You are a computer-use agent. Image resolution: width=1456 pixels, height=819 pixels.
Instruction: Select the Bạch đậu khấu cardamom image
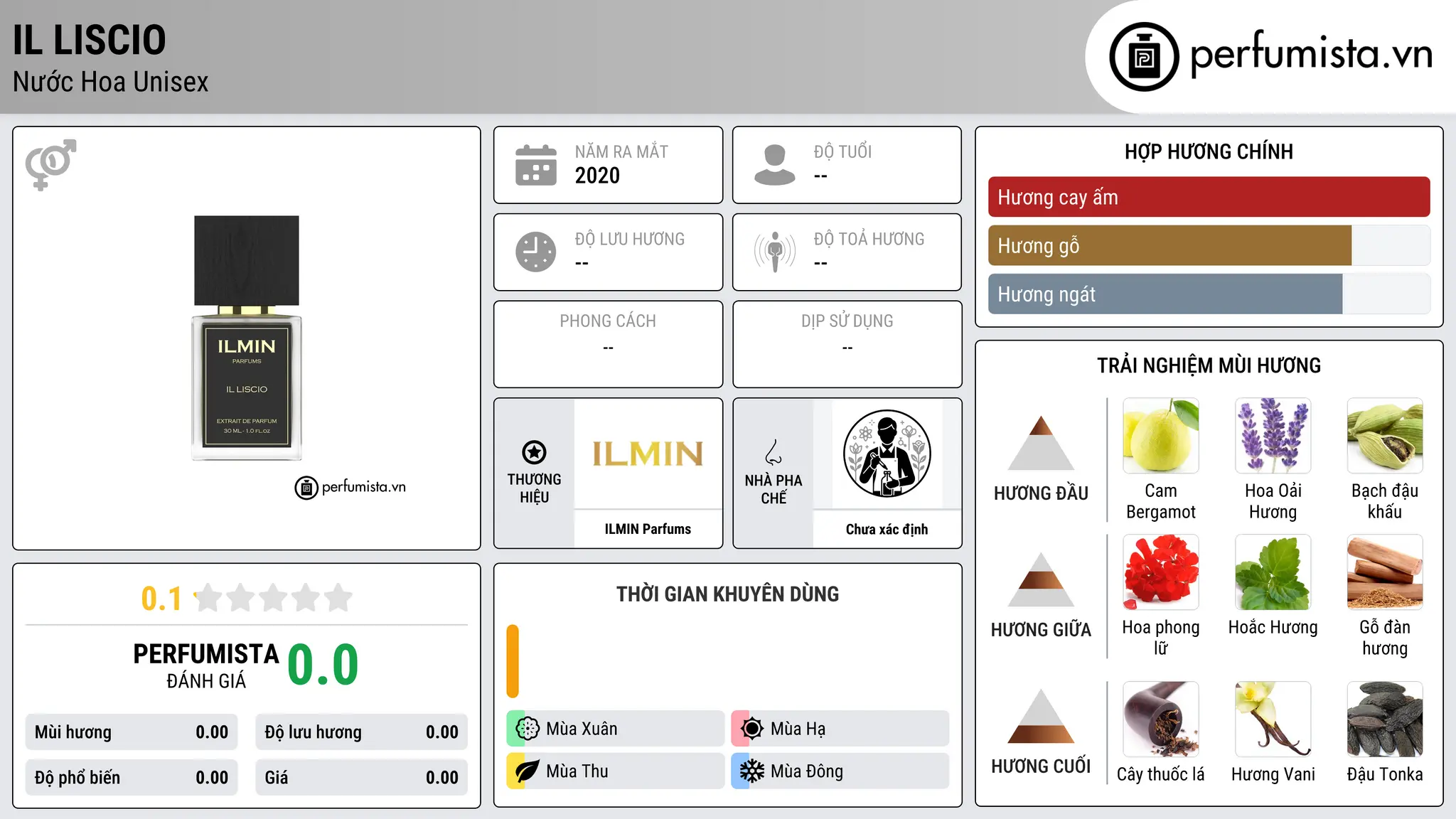tap(1385, 436)
